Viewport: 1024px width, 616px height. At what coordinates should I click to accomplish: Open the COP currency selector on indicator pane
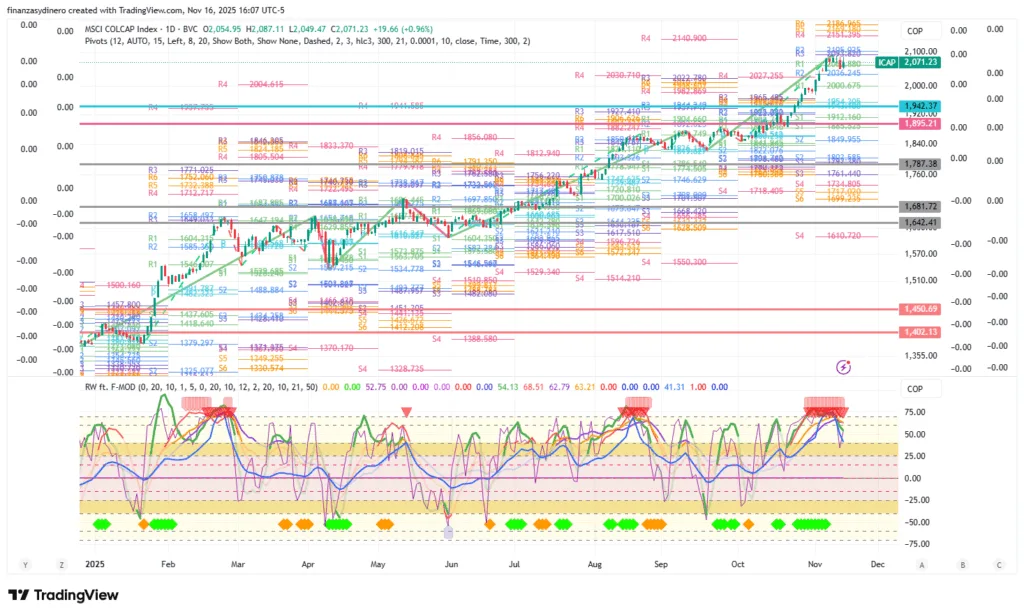pos(914,389)
